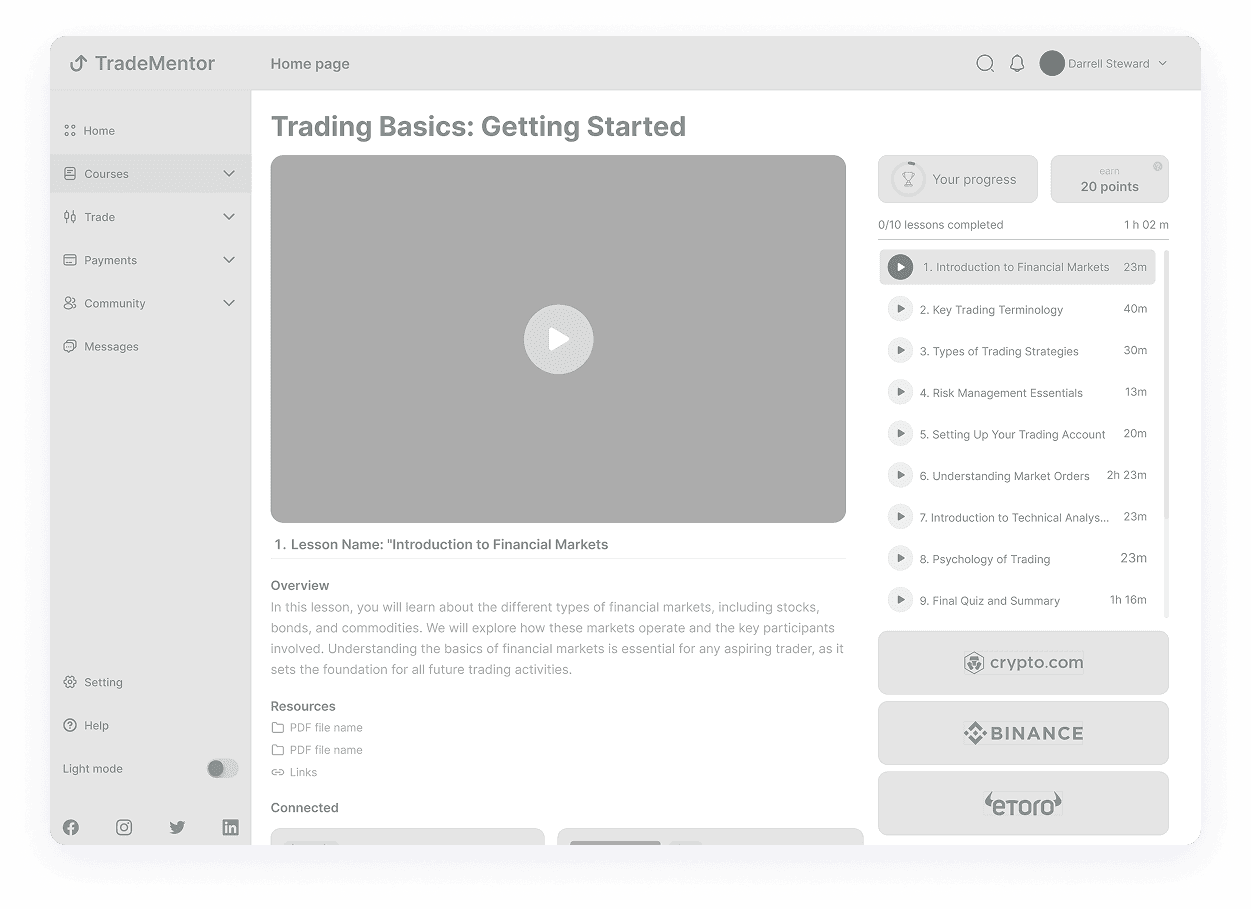The height and width of the screenshot is (909, 1251).
Task: Click the first PDF file name resource
Action: (325, 727)
